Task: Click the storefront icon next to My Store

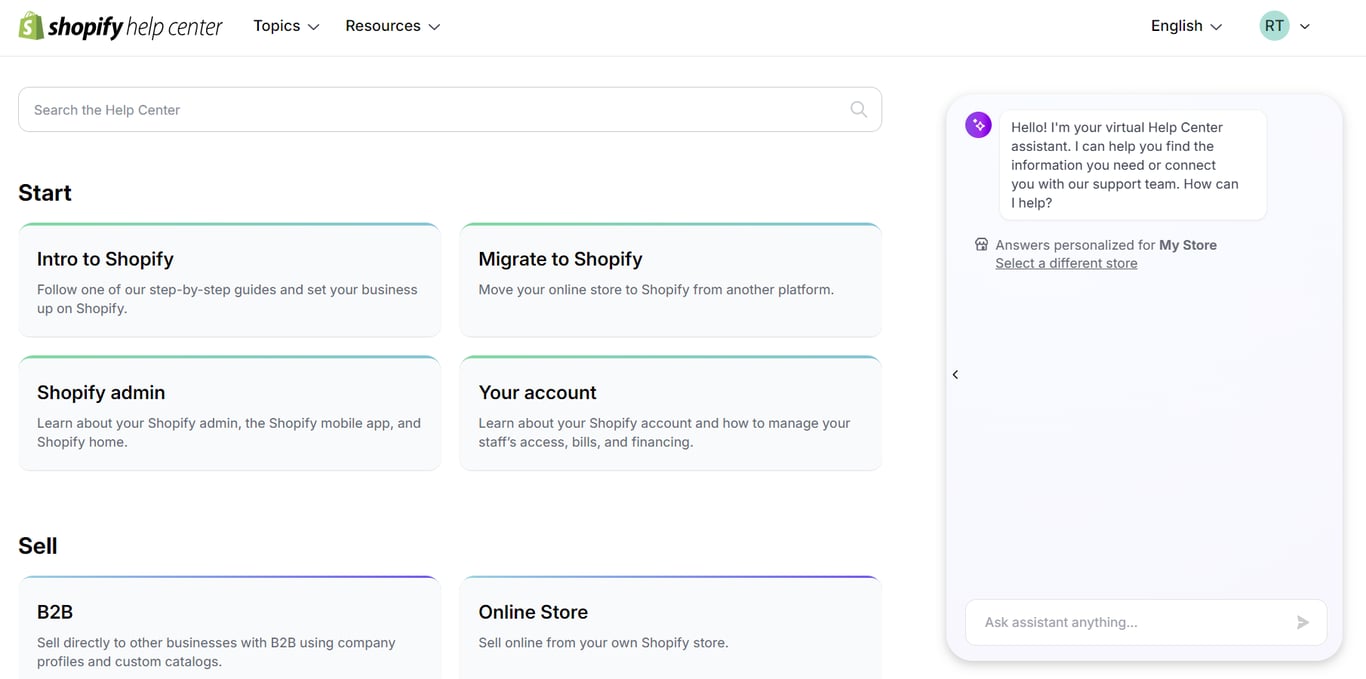Action: 981,243
